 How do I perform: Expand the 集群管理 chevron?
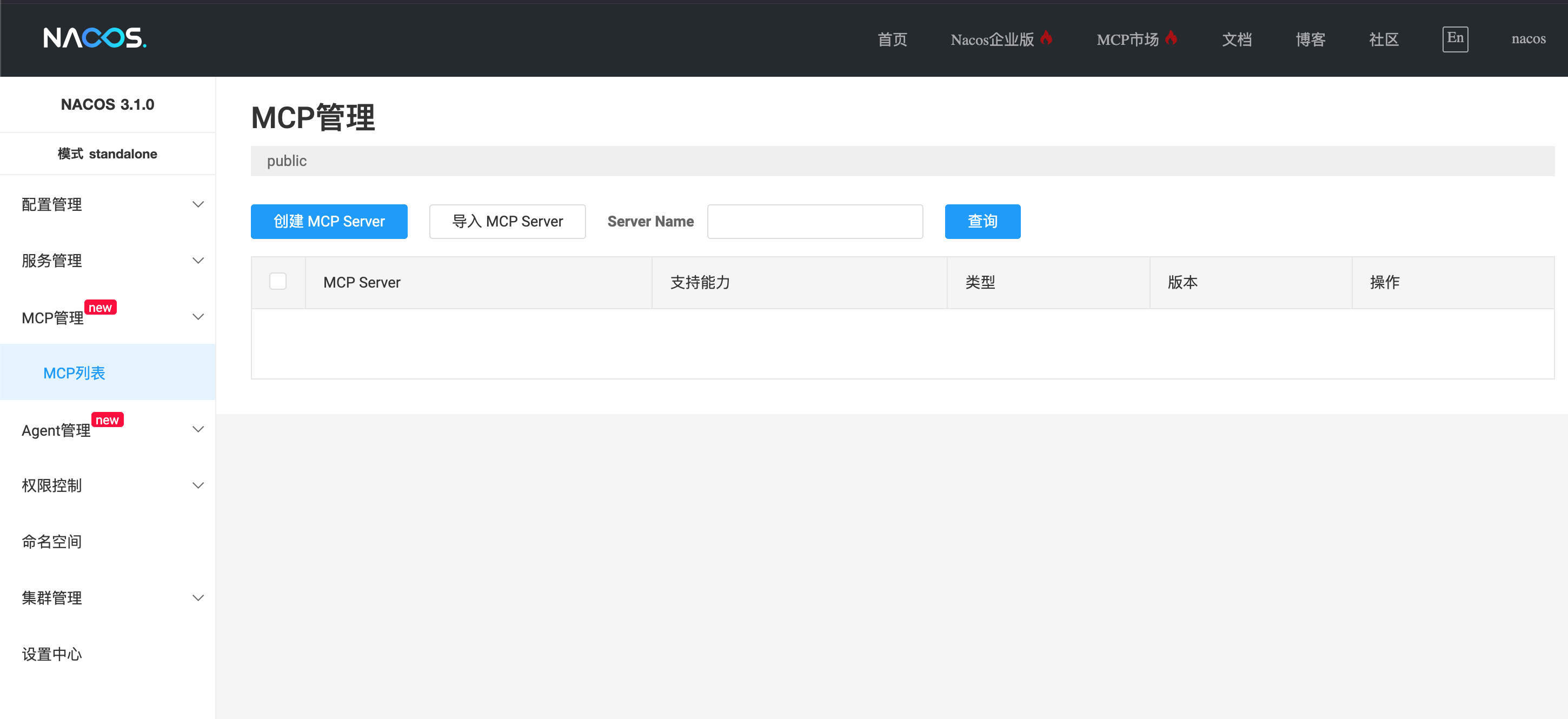[198, 598]
